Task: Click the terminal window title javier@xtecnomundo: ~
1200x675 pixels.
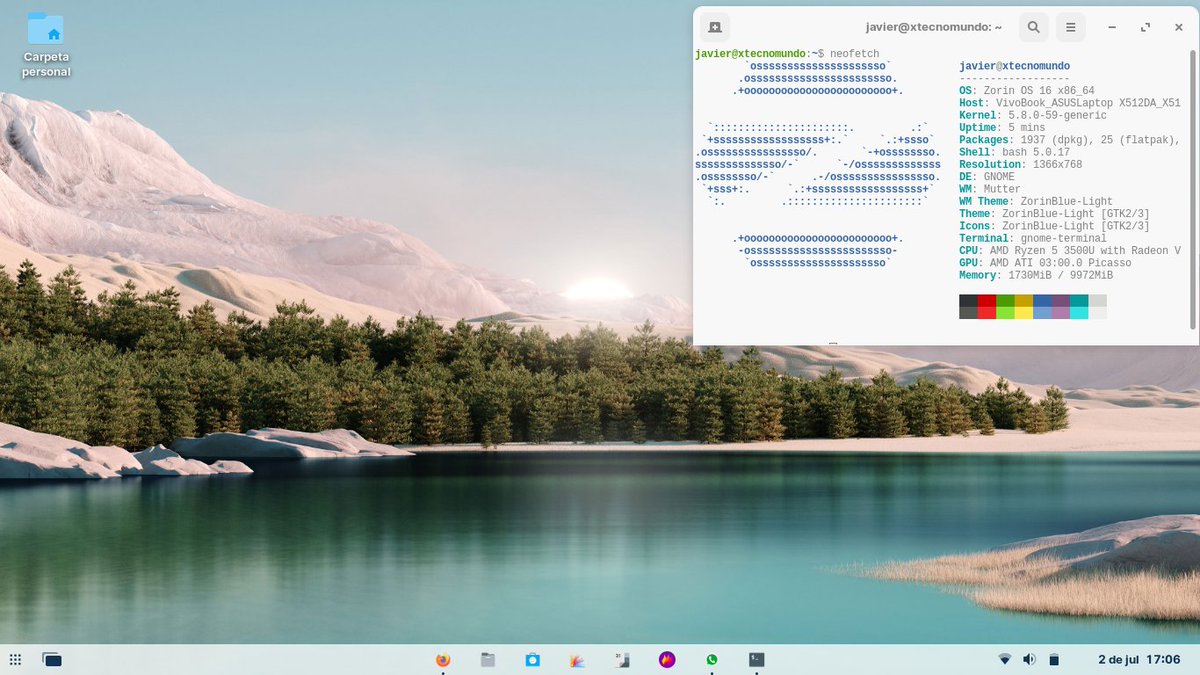Action: (934, 27)
